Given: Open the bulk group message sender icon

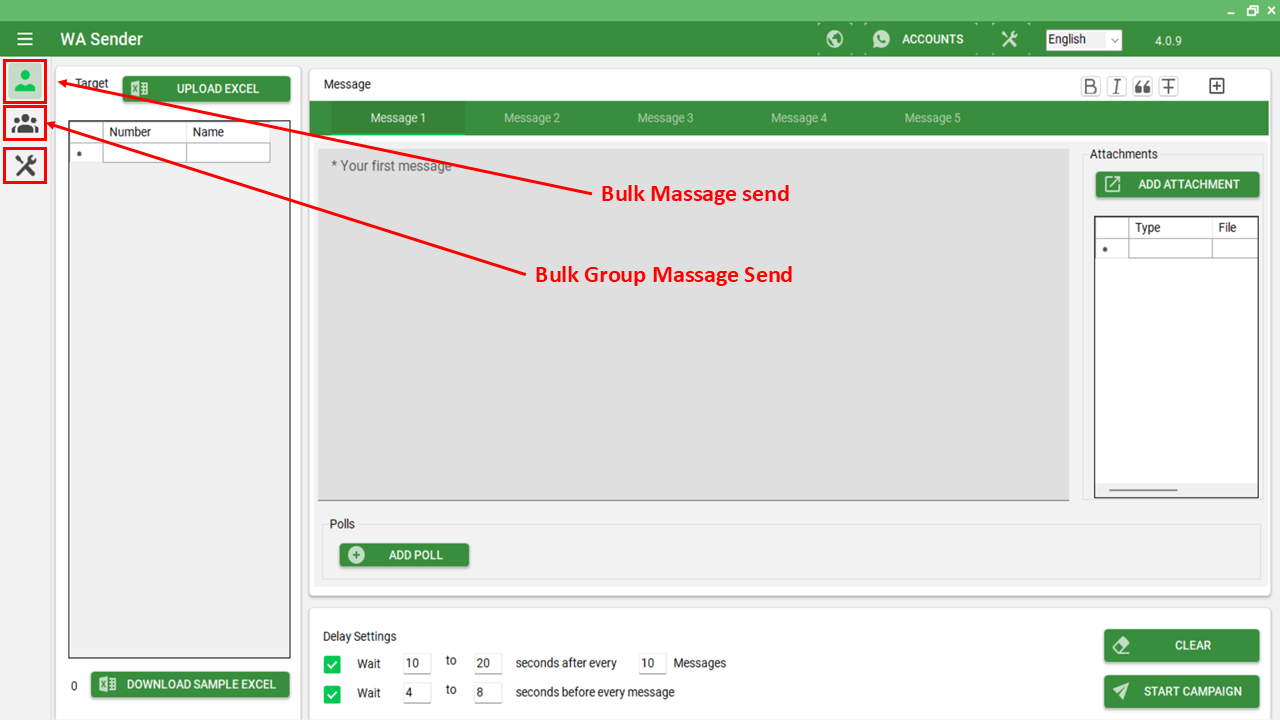Looking at the screenshot, I should [x=25, y=124].
